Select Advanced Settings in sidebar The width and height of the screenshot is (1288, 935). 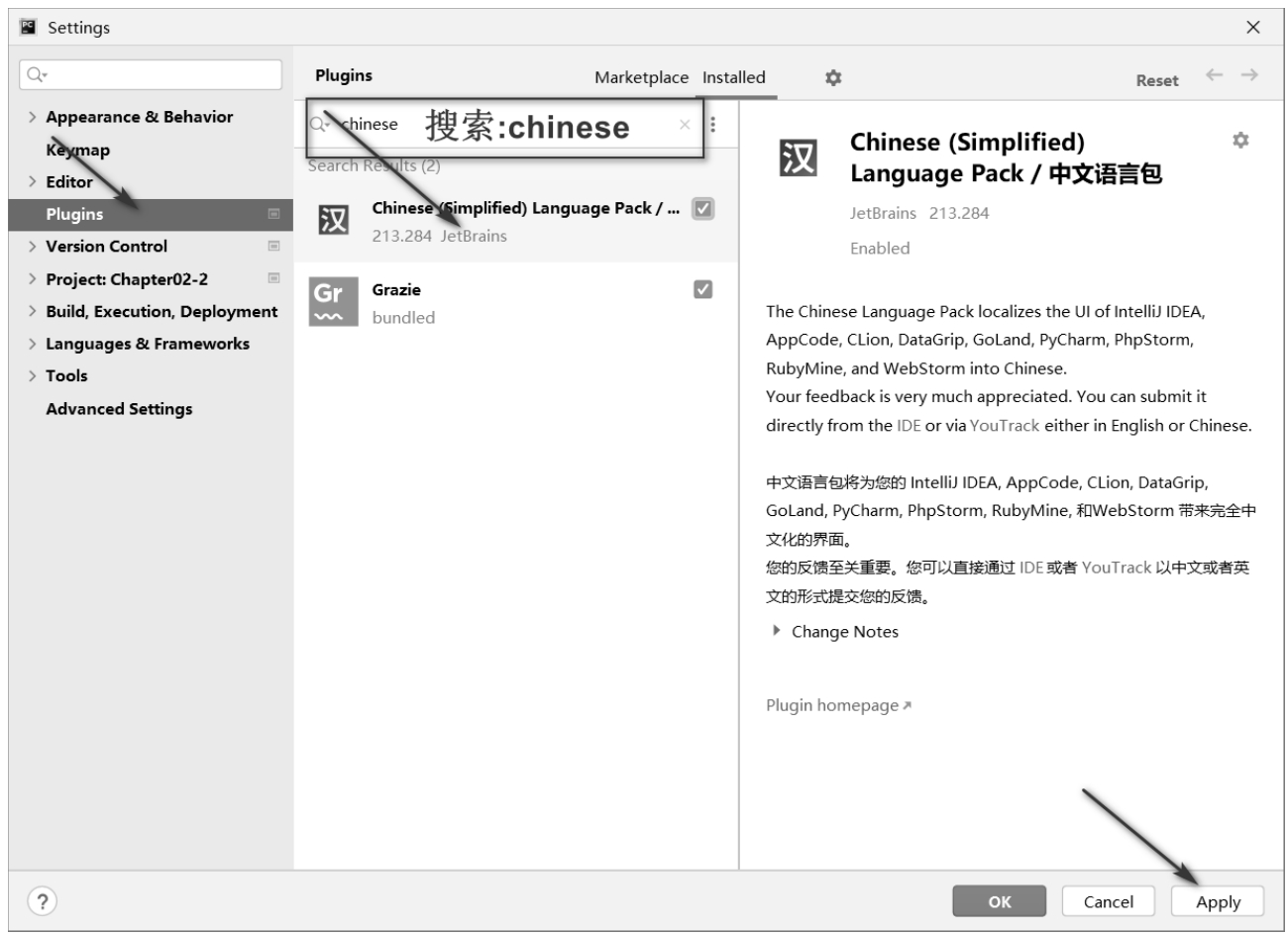coord(119,409)
